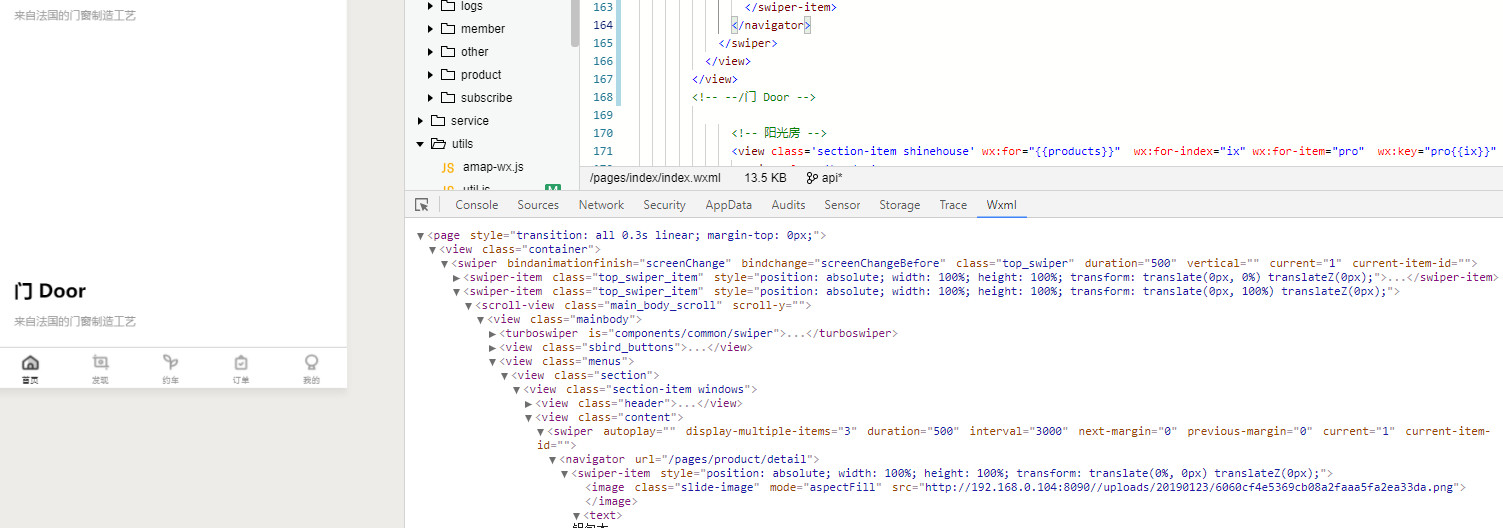Image resolution: width=1503 pixels, height=528 pixels.
Task: Expand the subscribe folder arrow
Action: click(431, 98)
